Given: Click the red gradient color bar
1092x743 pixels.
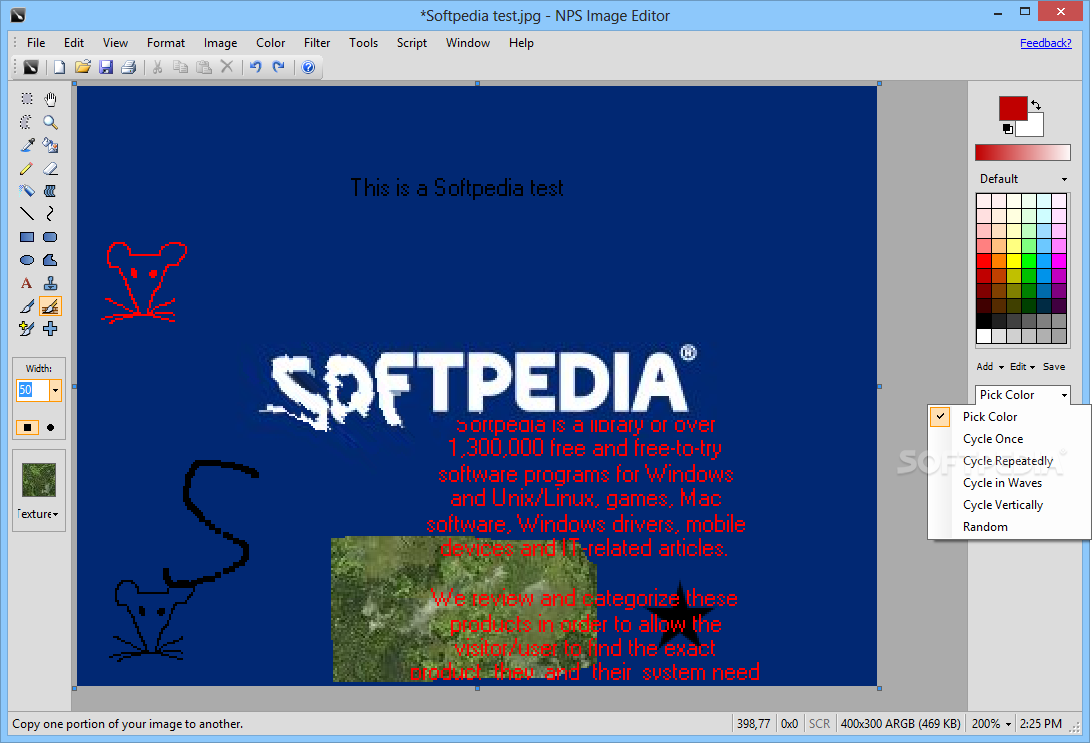Looking at the screenshot, I should coord(1022,152).
